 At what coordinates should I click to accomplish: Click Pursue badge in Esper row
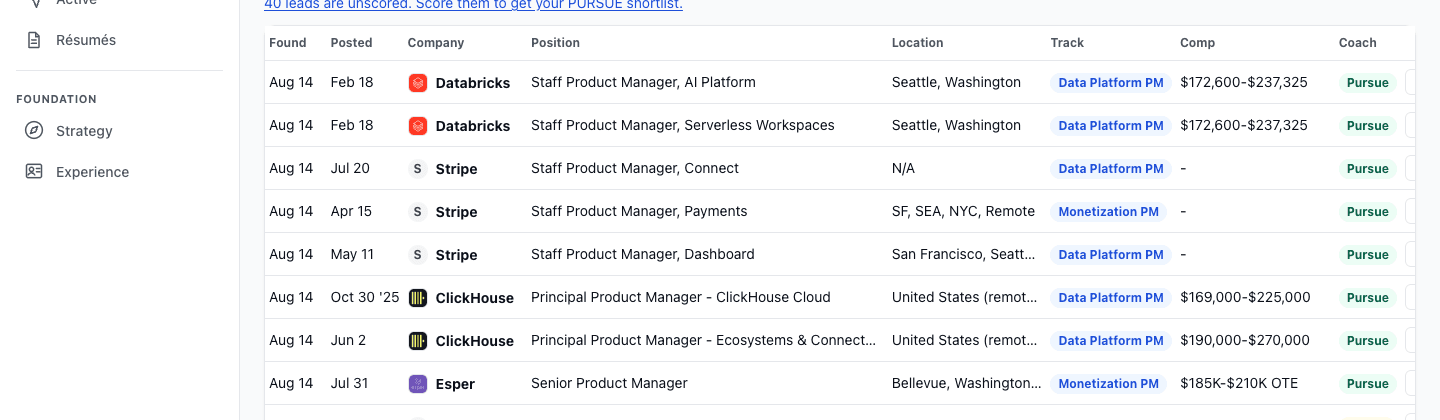coord(1367,384)
